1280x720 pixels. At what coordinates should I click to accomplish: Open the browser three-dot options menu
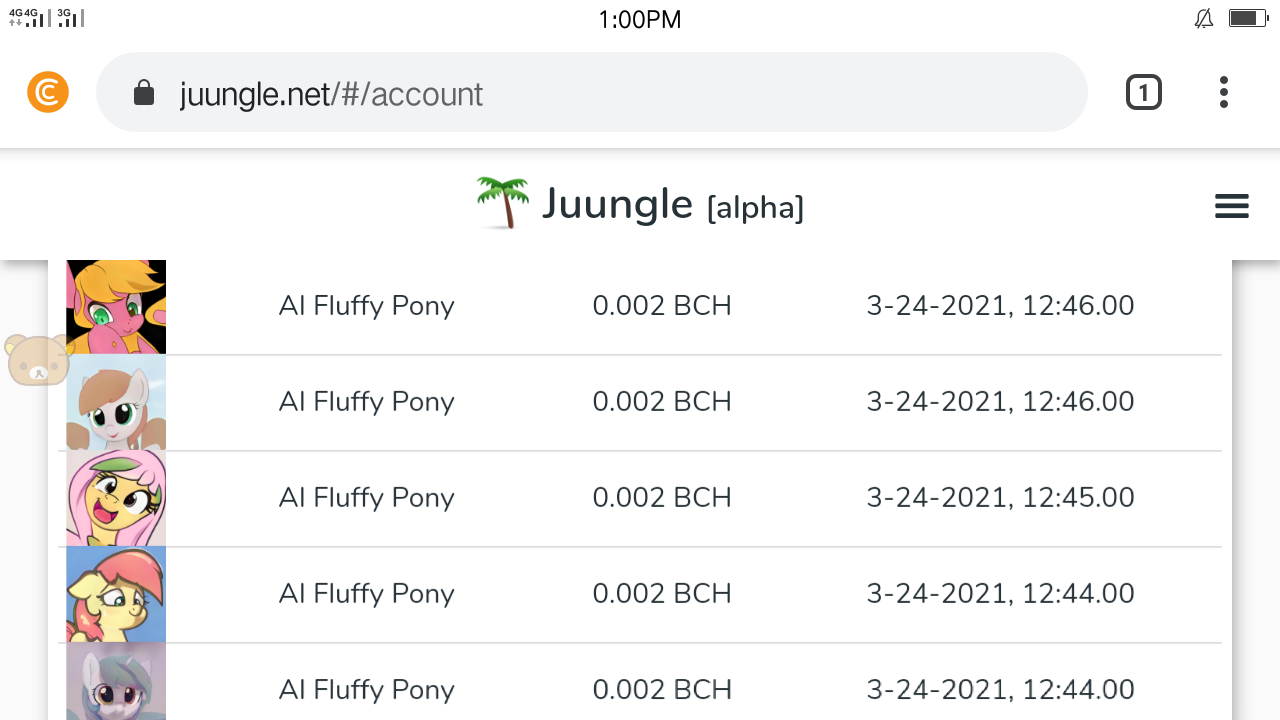[x=1223, y=93]
